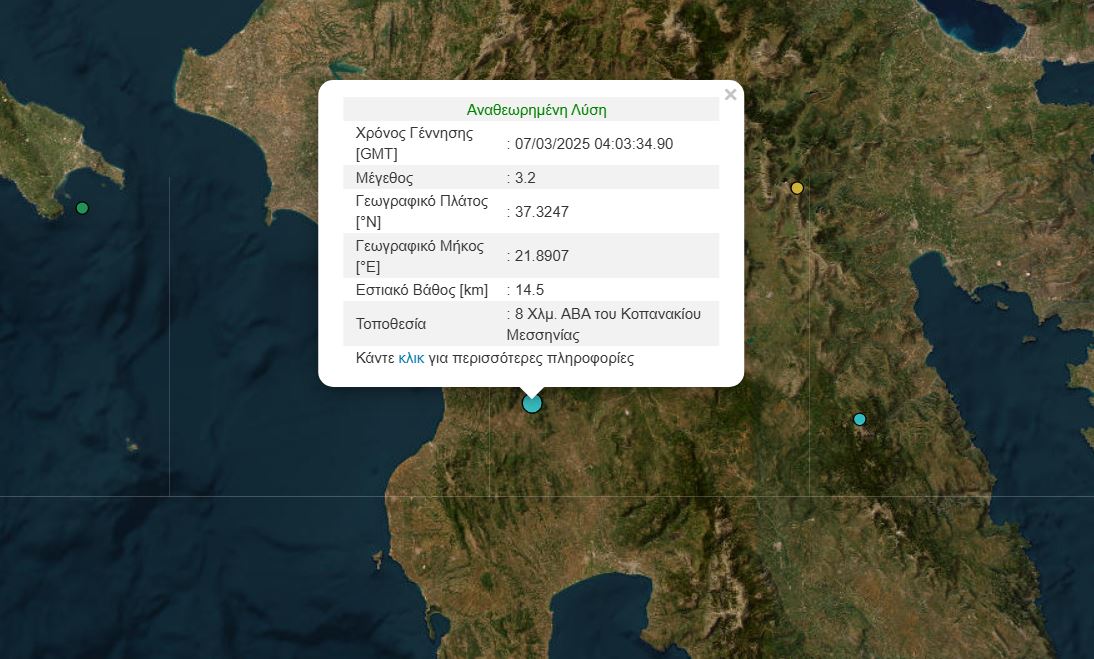Viewport: 1094px width, 659px height.
Task: Click the 'Γεωγραφικό Πλάτος [°N]' label
Action: click(421, 211)
